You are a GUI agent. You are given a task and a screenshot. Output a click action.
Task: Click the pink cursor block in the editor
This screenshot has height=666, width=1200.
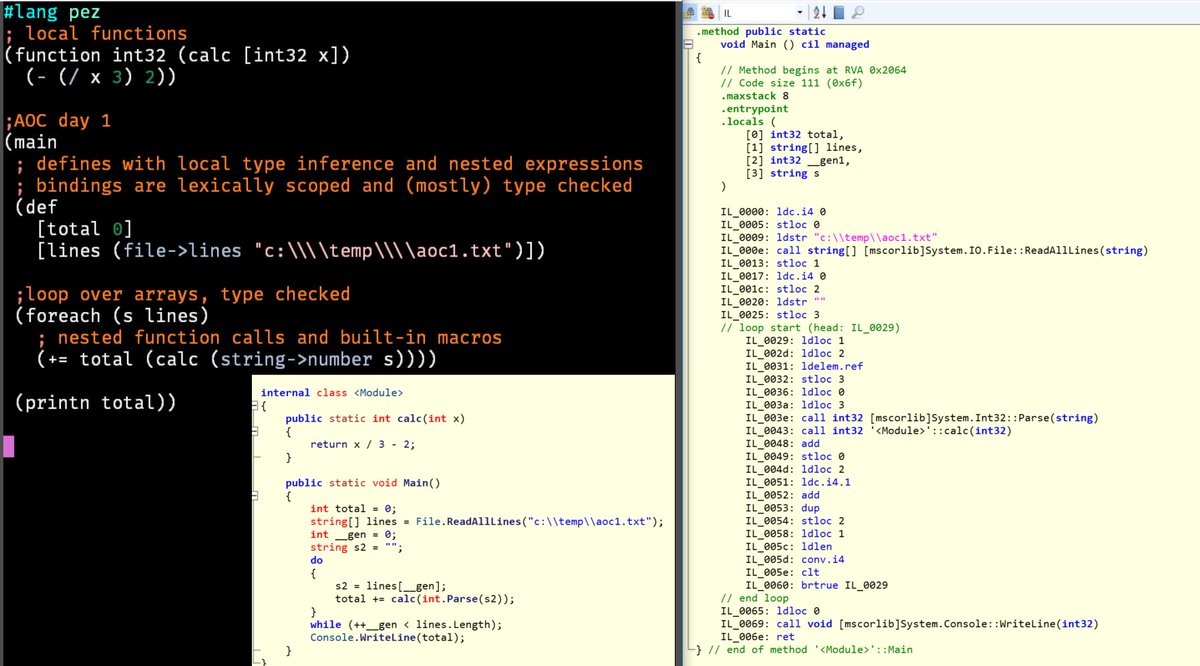click(x=9, y=446)
